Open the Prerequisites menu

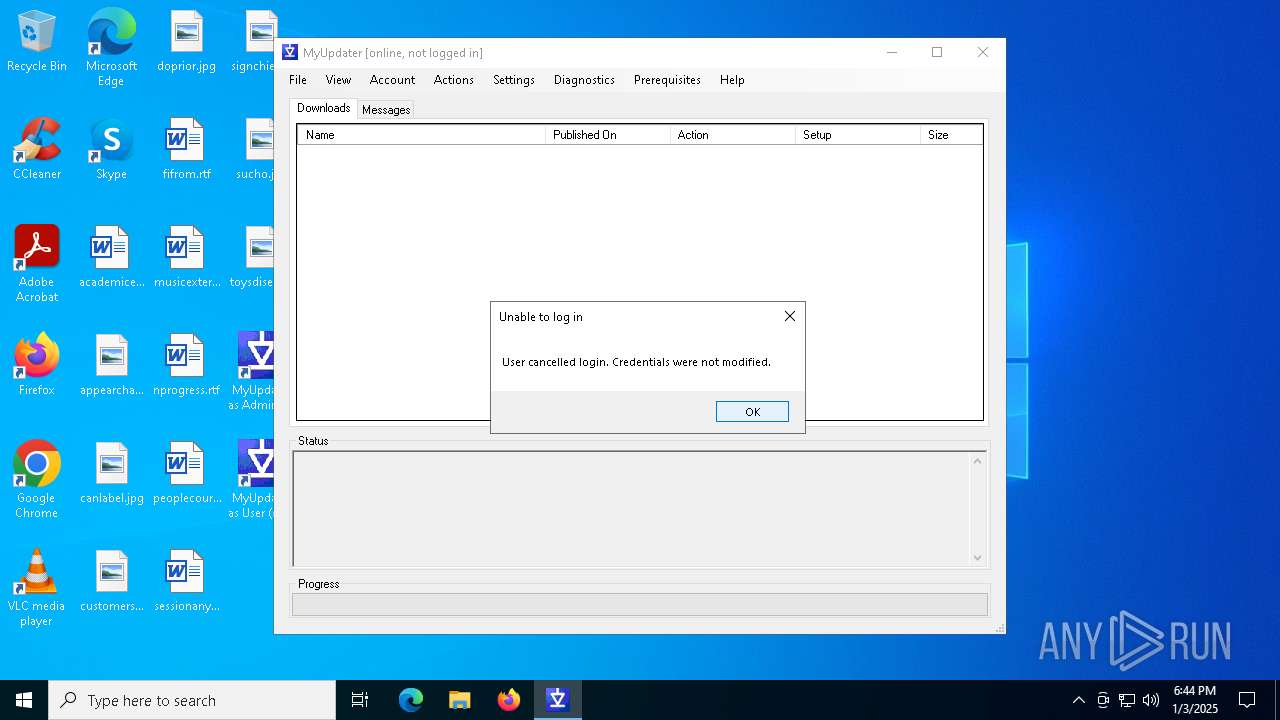click(667, 80)
